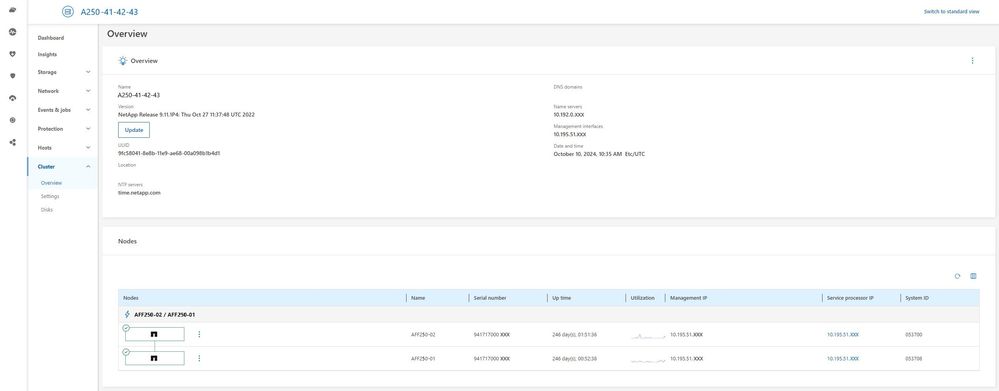
Task: Open Settings under Cluster
Action: (x=50, y=196)
